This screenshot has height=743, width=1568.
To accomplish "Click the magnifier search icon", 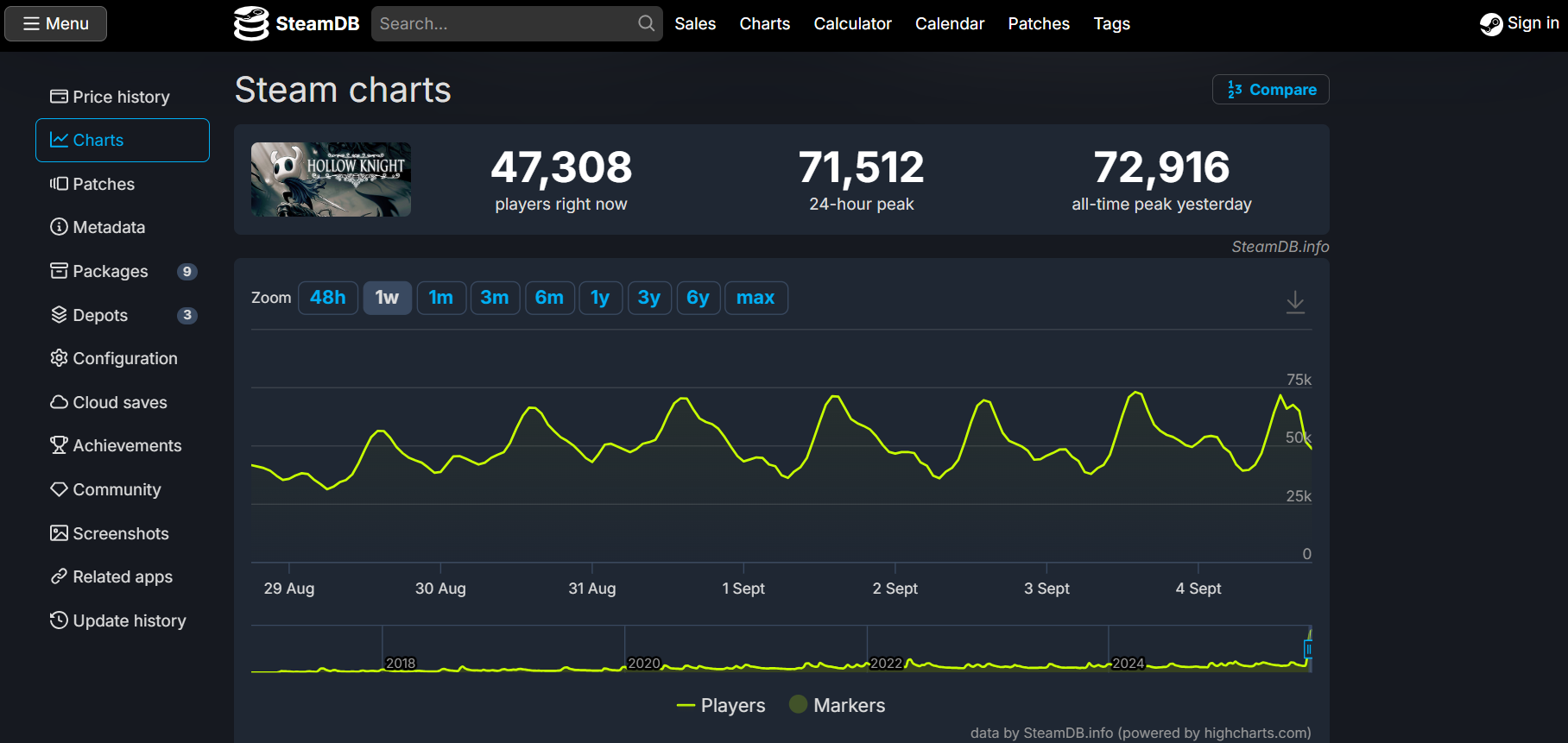I will 646,23.
